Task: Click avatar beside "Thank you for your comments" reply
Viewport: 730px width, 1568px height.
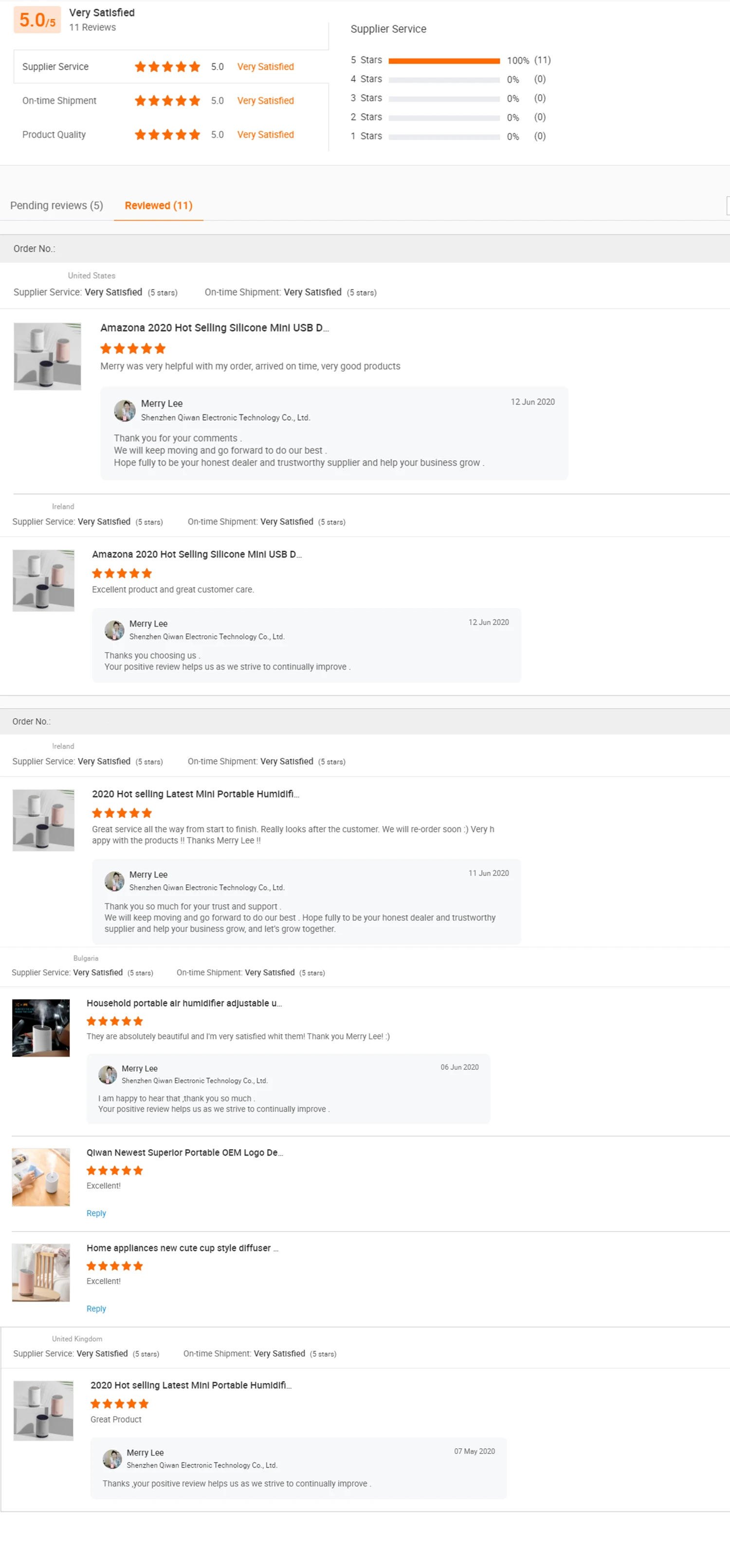Action: pos(125,410)
